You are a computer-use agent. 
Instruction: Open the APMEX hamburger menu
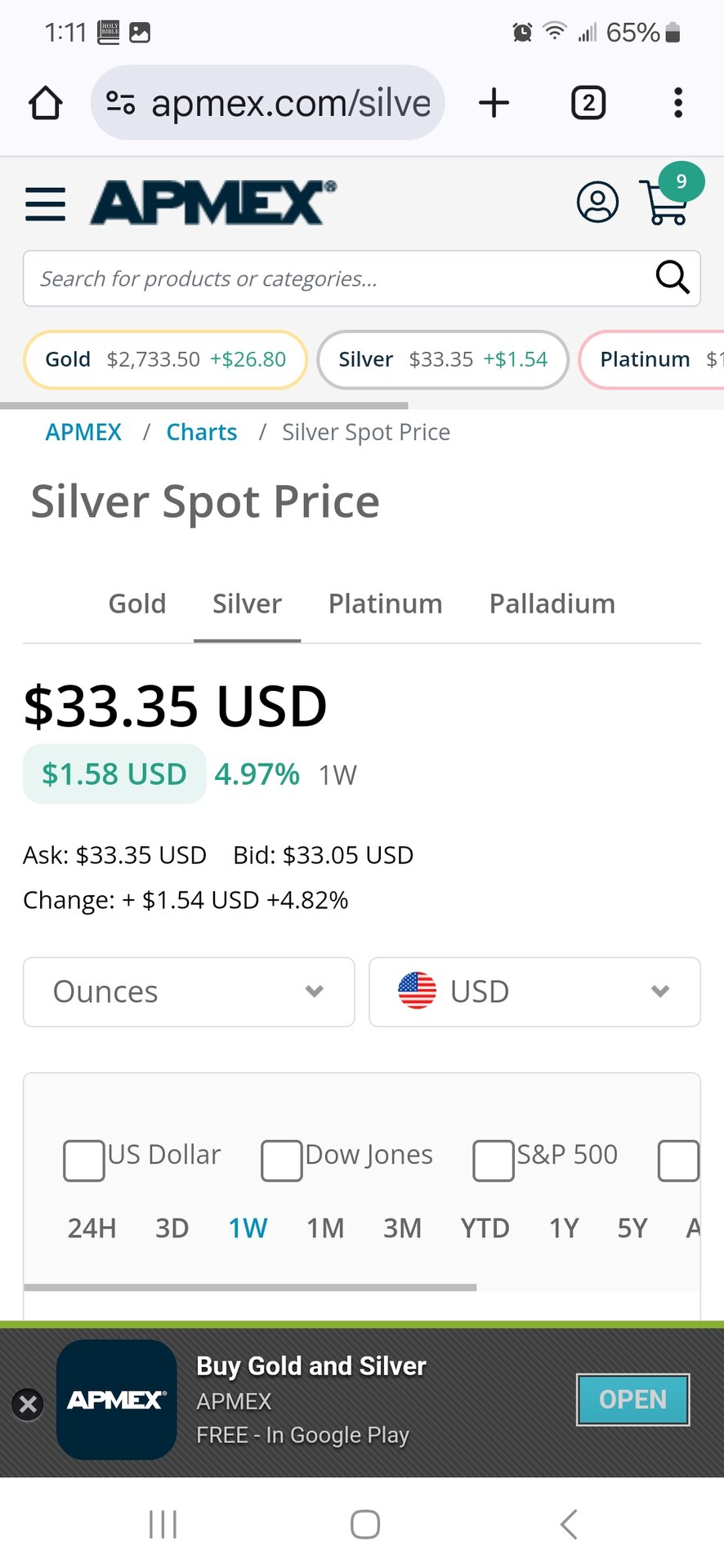click(x=46, y=203)
